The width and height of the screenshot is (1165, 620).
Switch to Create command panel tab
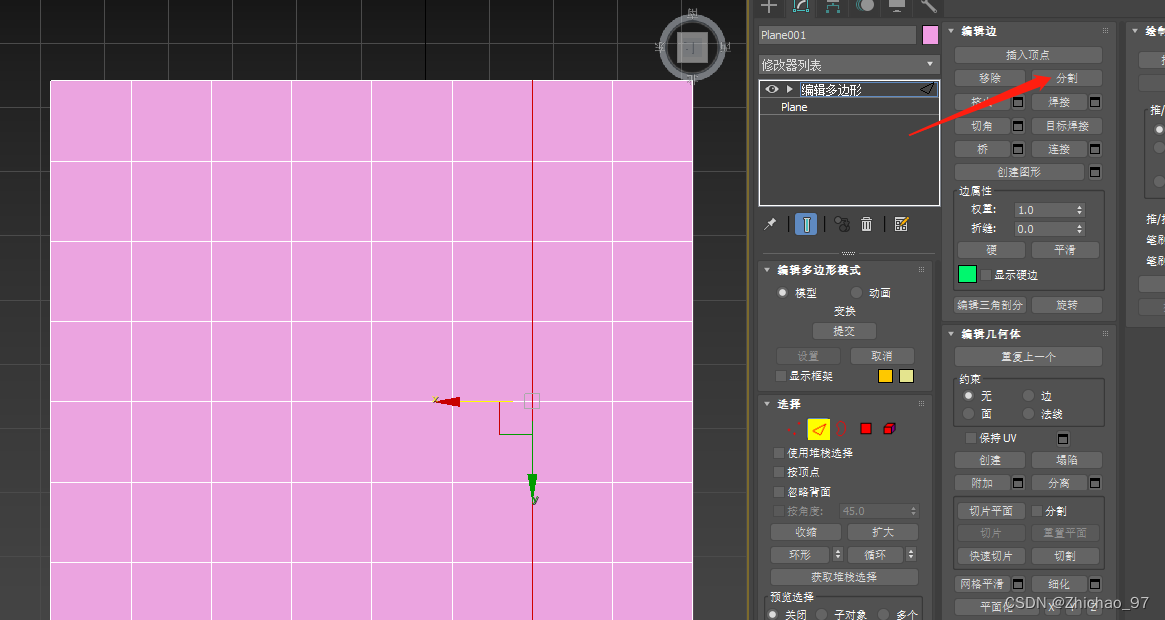point(769,6)
